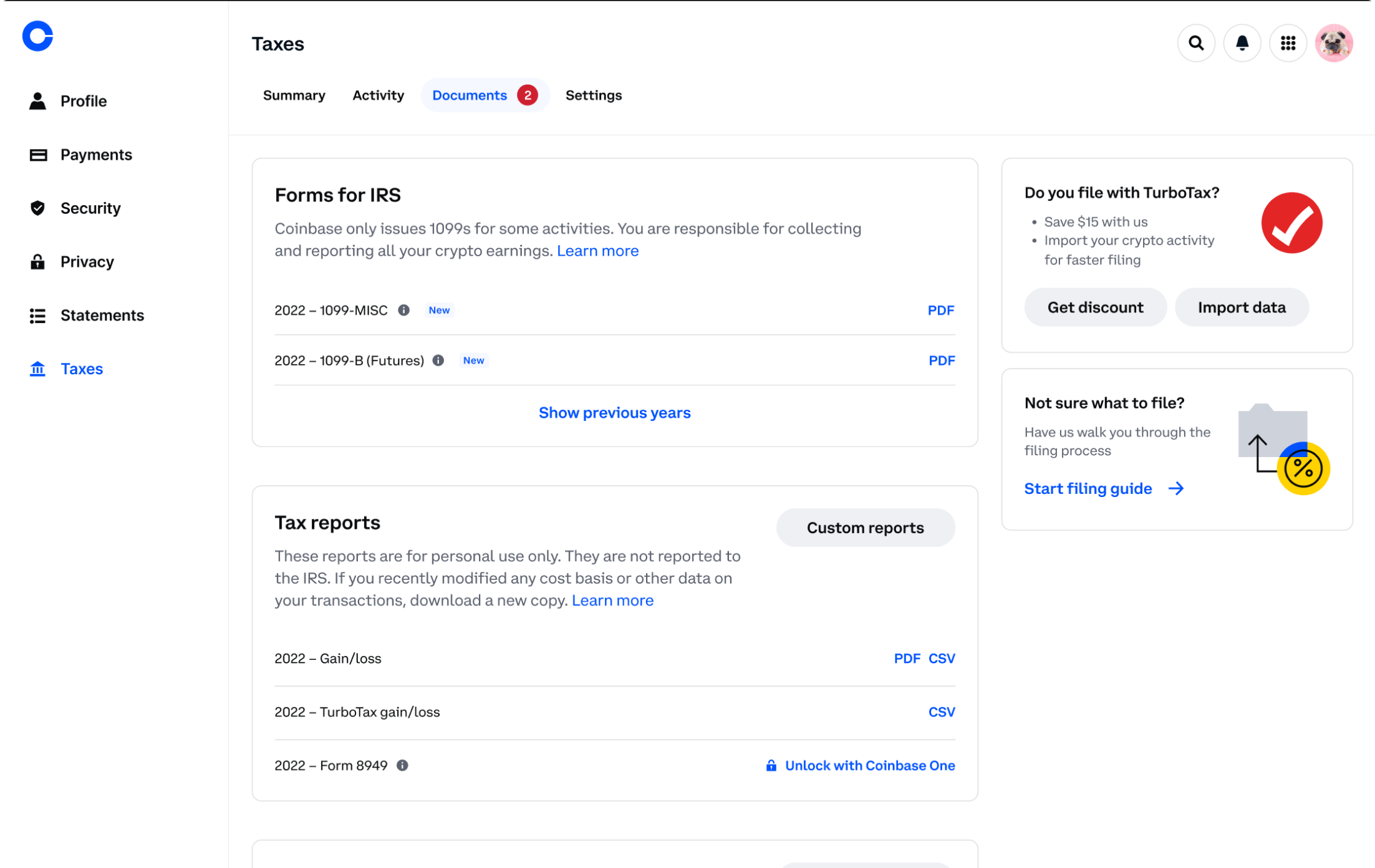This screenshot has height=868, width=1375.
Task: Click the arrow next to Start filing guide
Action: tap(1175, 488)
